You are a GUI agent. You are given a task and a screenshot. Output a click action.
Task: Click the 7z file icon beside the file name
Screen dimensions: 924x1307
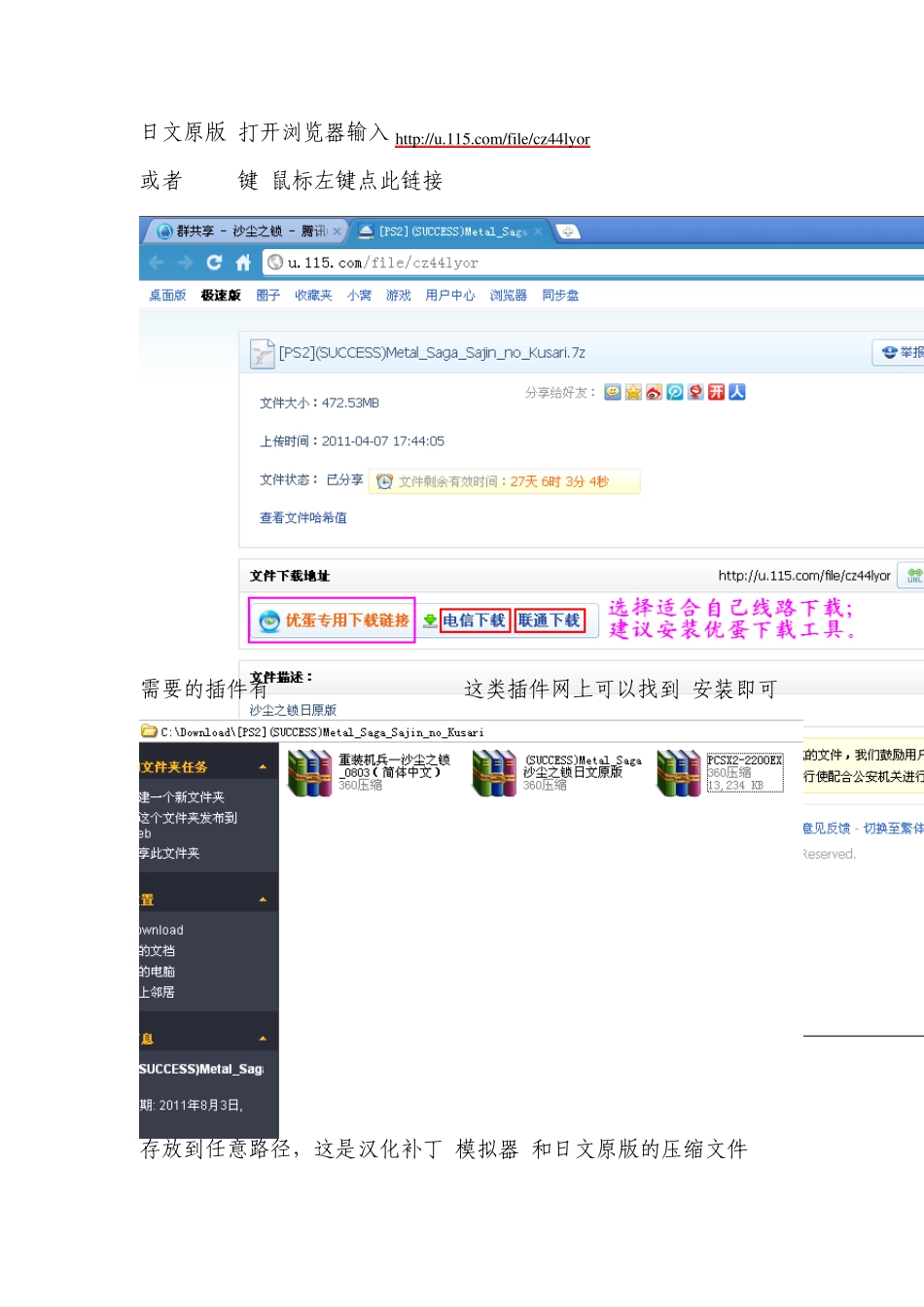pyautogui.click(x=262, y=354)
